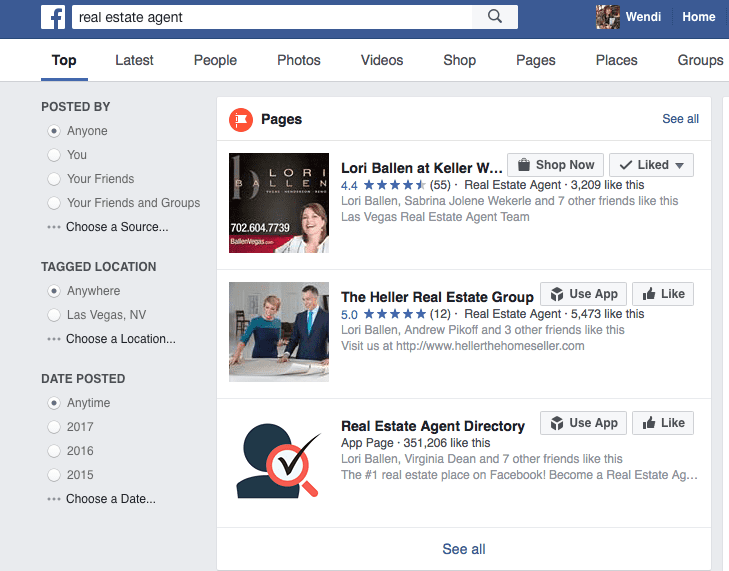The width and height of the screenshot is (729, 571).
Task: Switch to the Top tab
Action: [64, 60]
